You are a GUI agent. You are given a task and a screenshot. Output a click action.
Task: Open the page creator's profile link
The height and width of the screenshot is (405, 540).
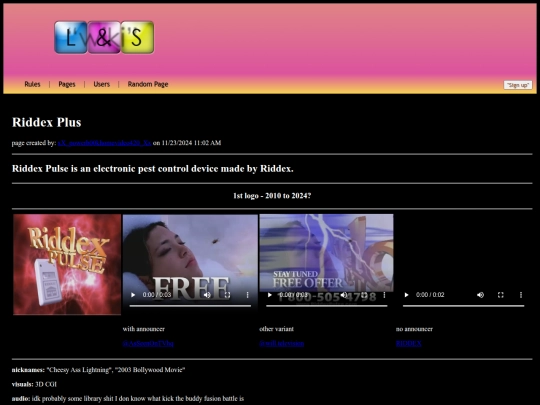point(104,143)
